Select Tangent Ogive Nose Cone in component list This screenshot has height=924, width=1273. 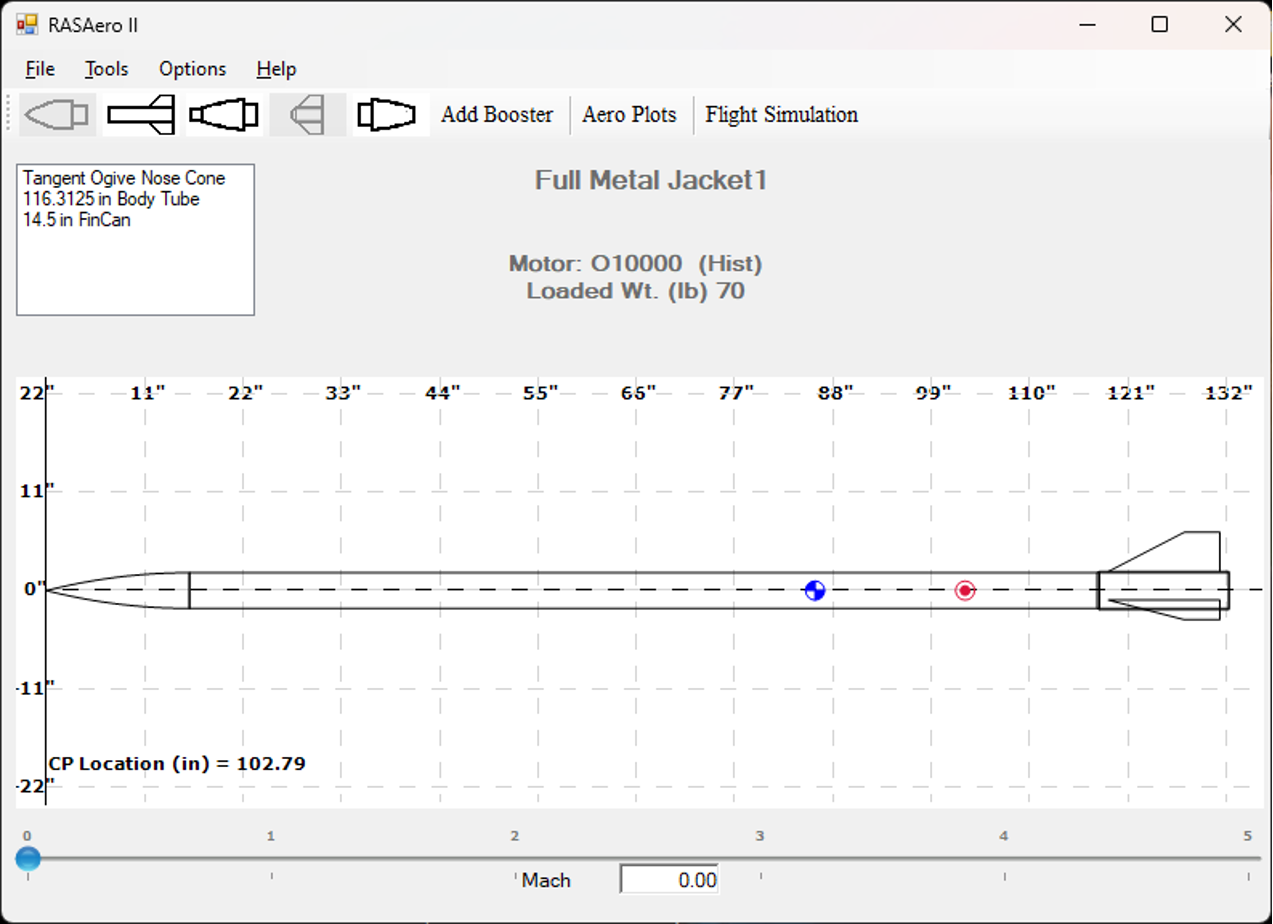click(124, 178)
